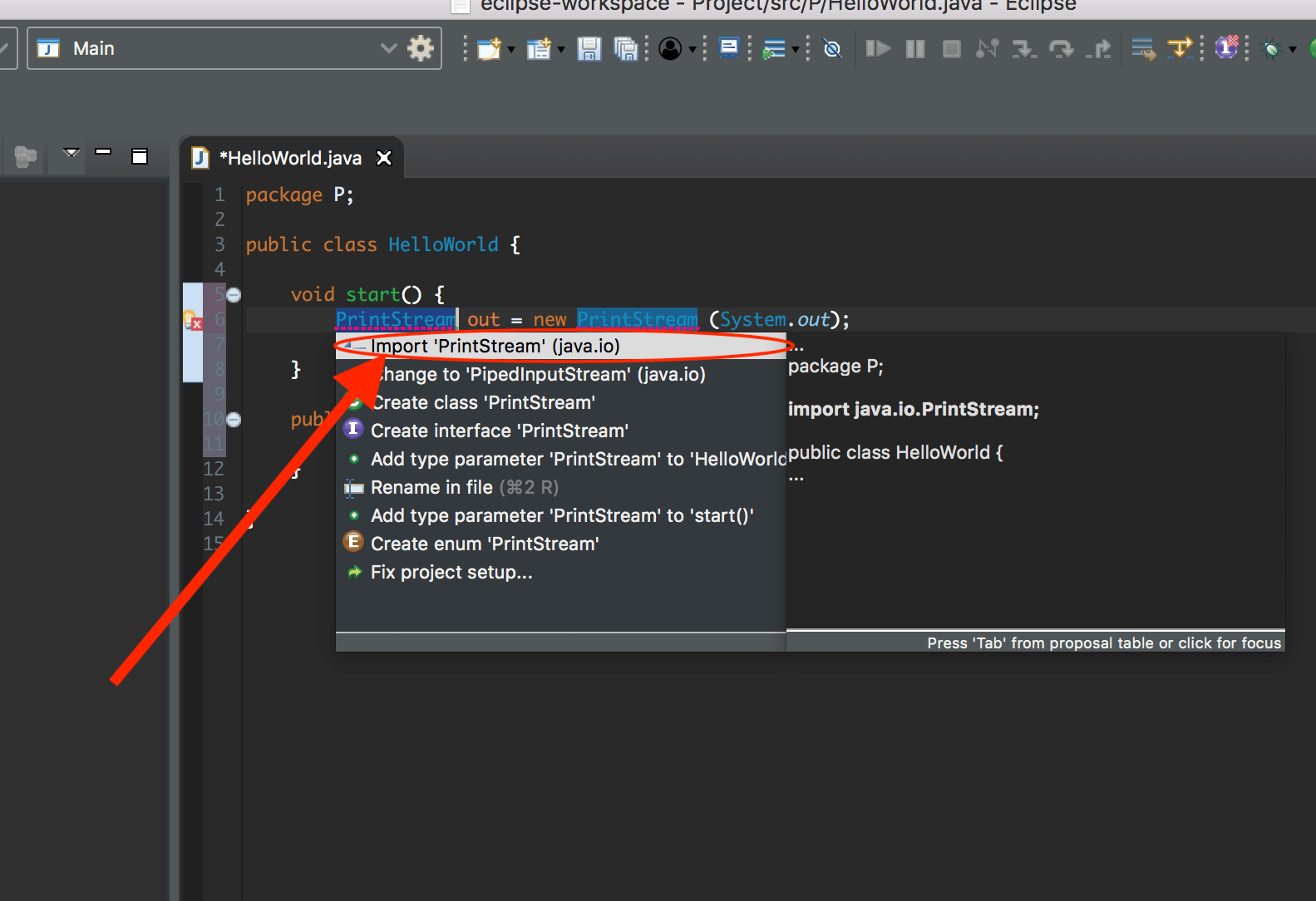Click 'System' in the code on line 6
The image size is (1316, 901).
pyautogui.click(x=753, y=319)
